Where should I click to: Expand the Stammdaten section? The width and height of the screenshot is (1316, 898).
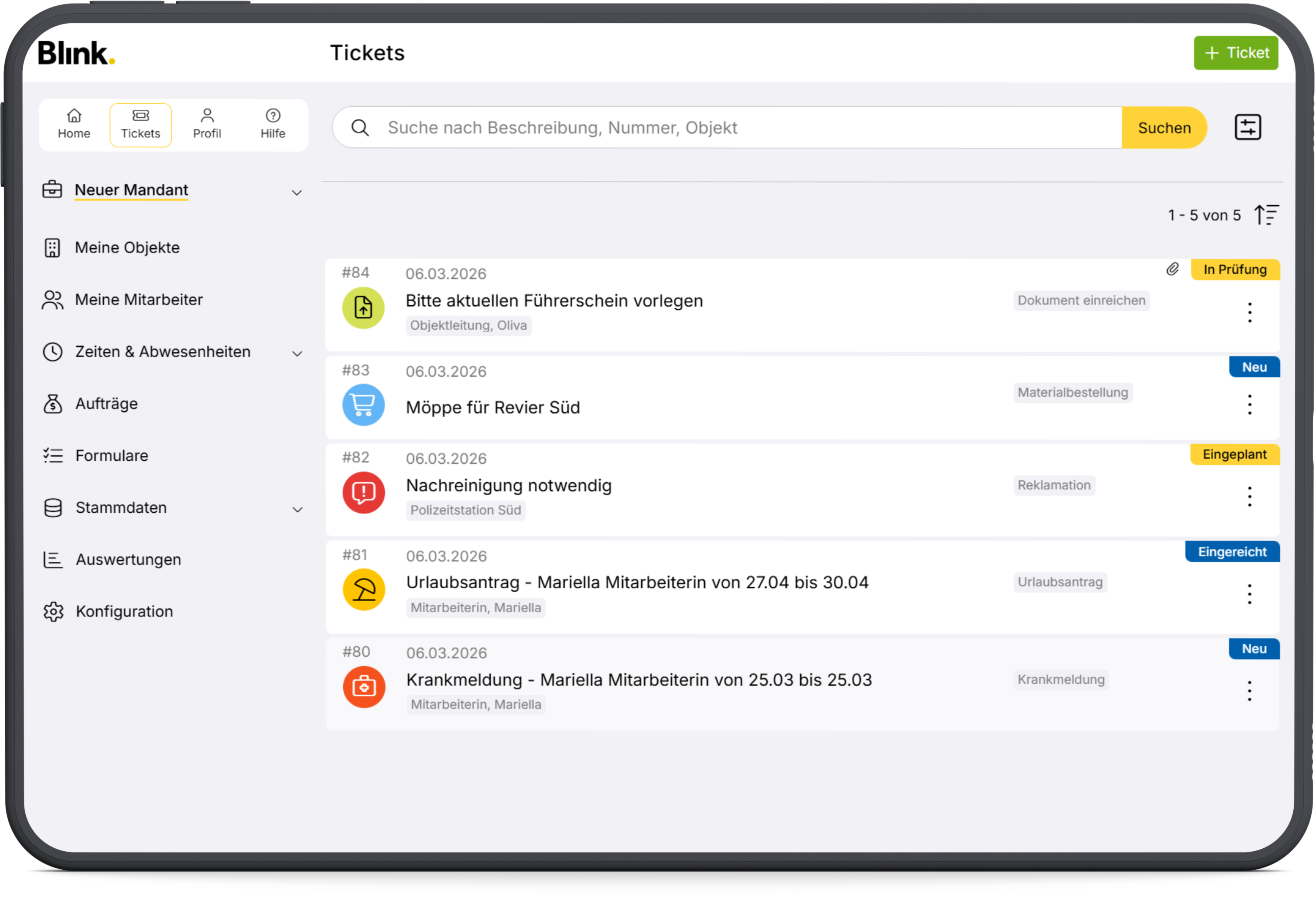[x=297, y=510]
